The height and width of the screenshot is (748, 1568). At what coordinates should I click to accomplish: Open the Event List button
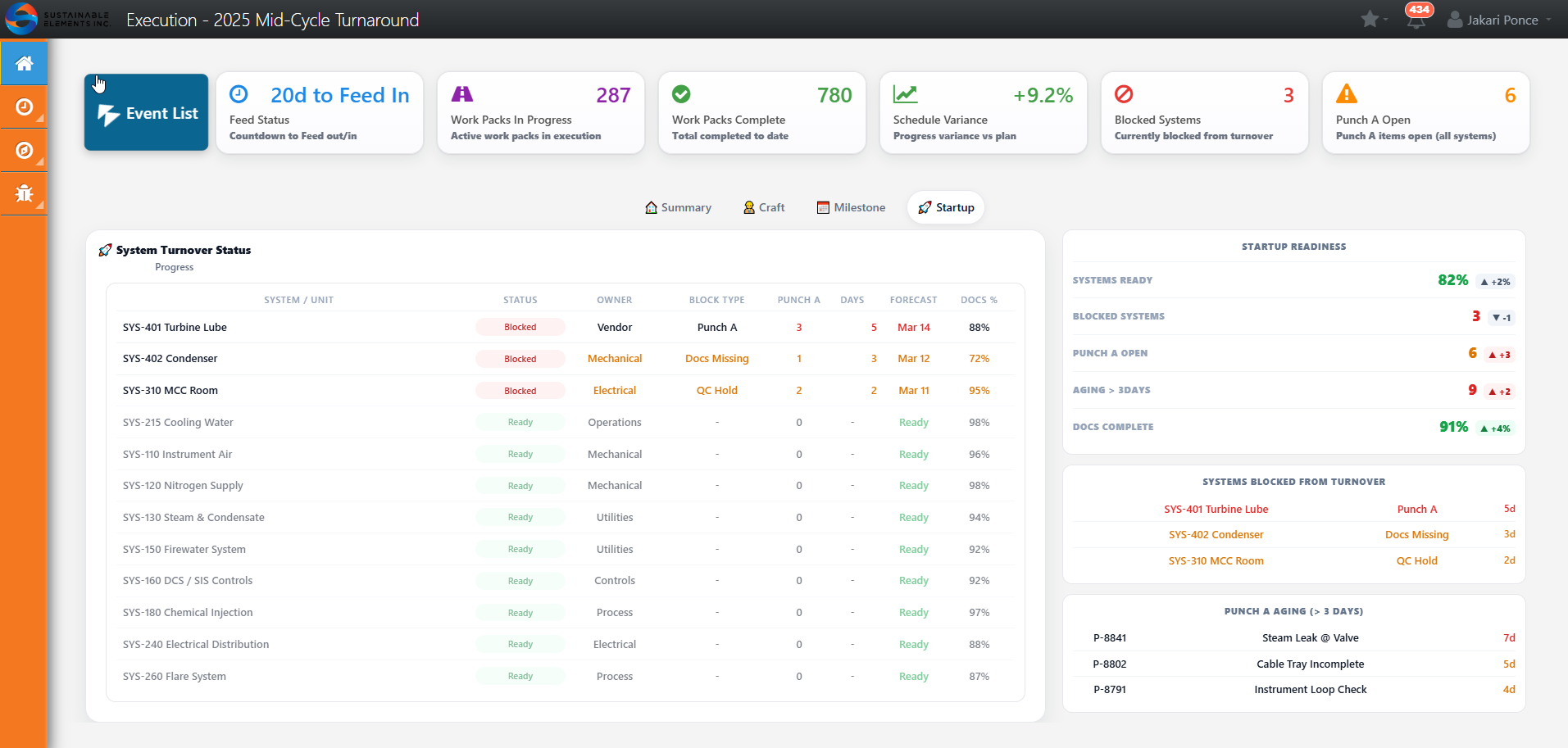click(x=146, y=112)
